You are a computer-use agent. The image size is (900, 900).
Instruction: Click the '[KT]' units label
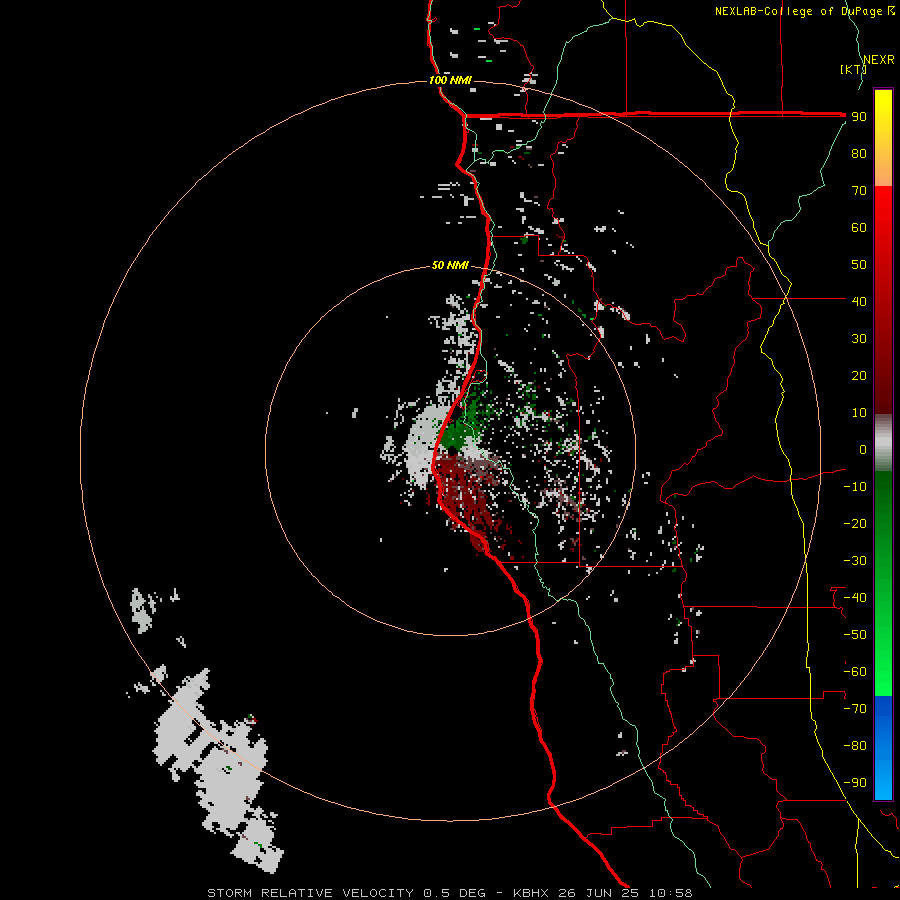tap(853, 69)
